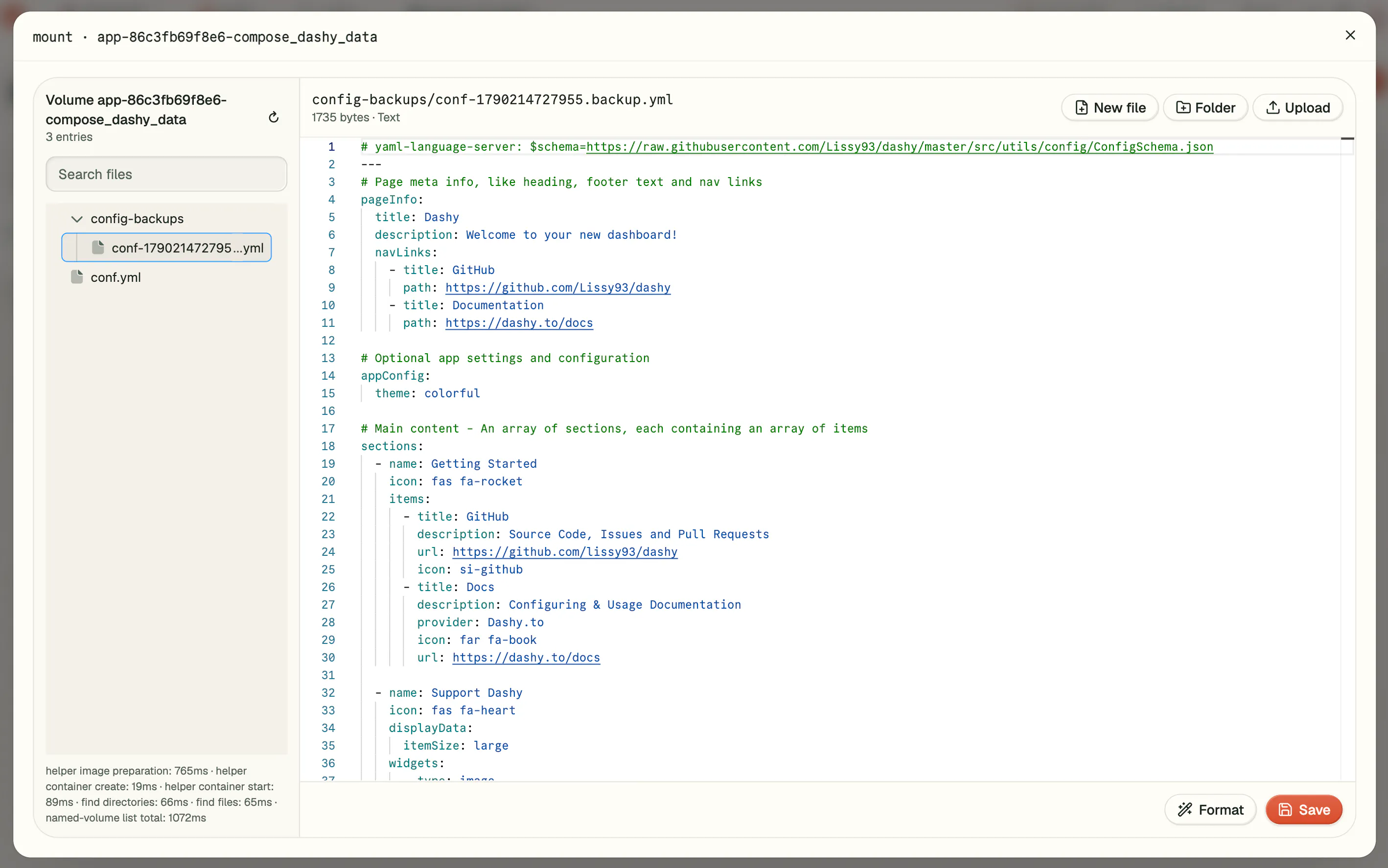The width and height of the screenshot is (1388, 868).
Task: Click the 'widgets:' key on line 36
Action: [x=416, y=763]
